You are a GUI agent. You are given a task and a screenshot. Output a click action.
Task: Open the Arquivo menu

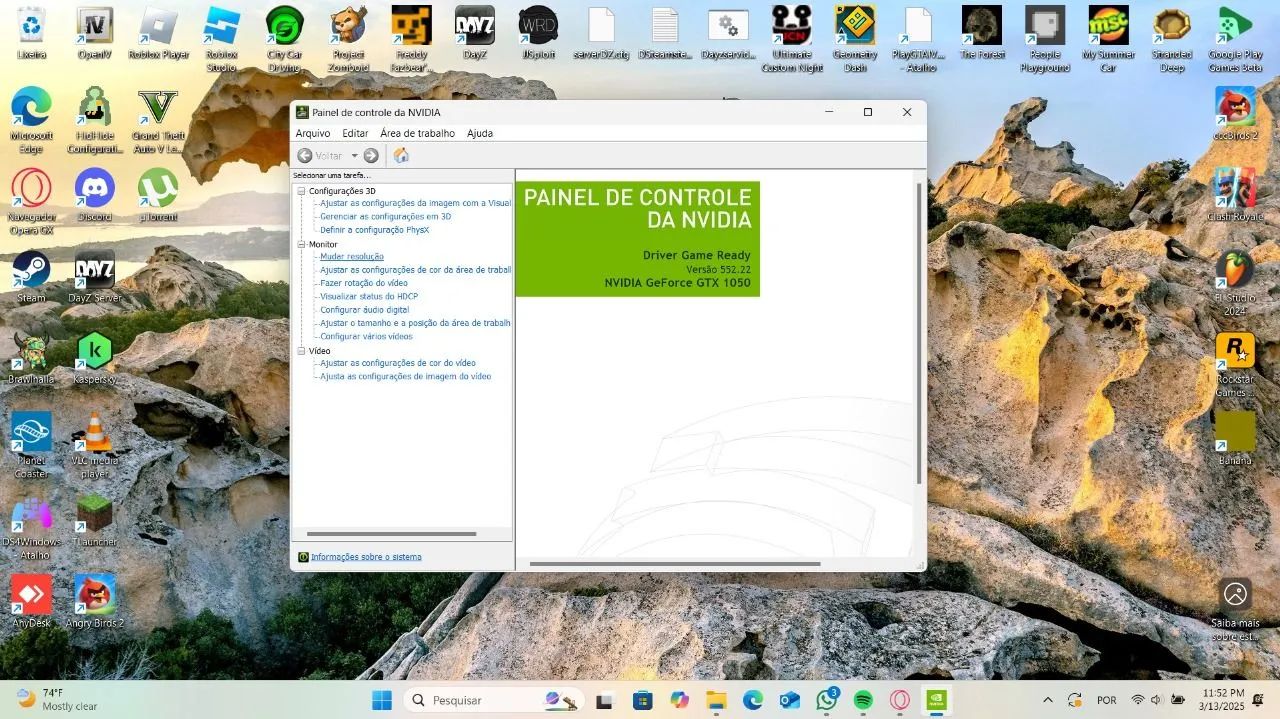(x=313, y=133)
